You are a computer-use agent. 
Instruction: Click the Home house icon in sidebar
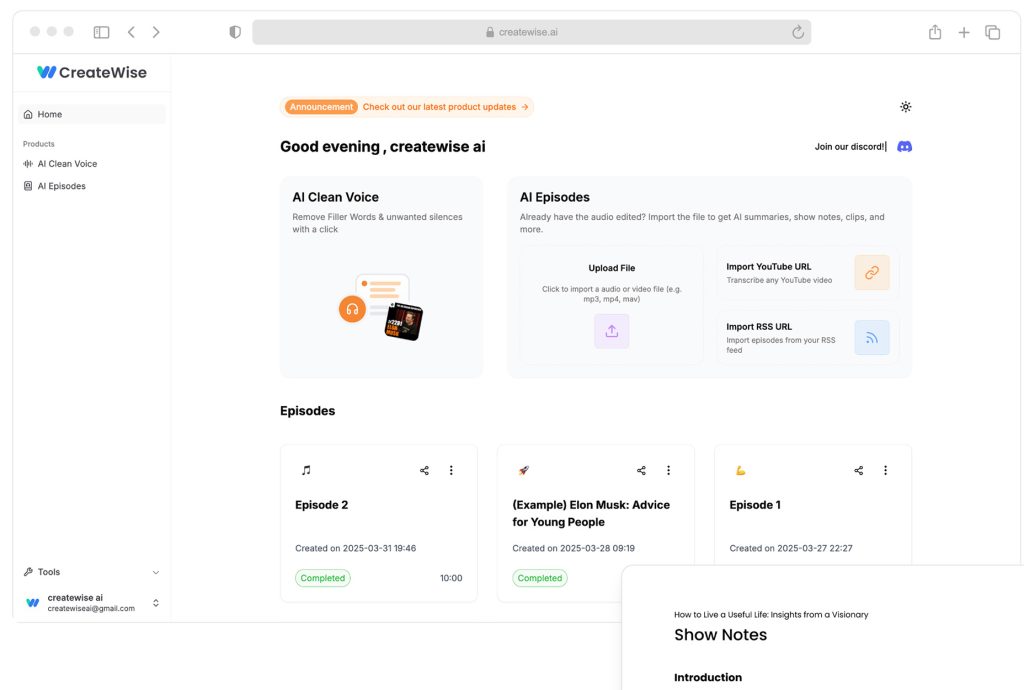pyautogui.click(x=28, y=114)
